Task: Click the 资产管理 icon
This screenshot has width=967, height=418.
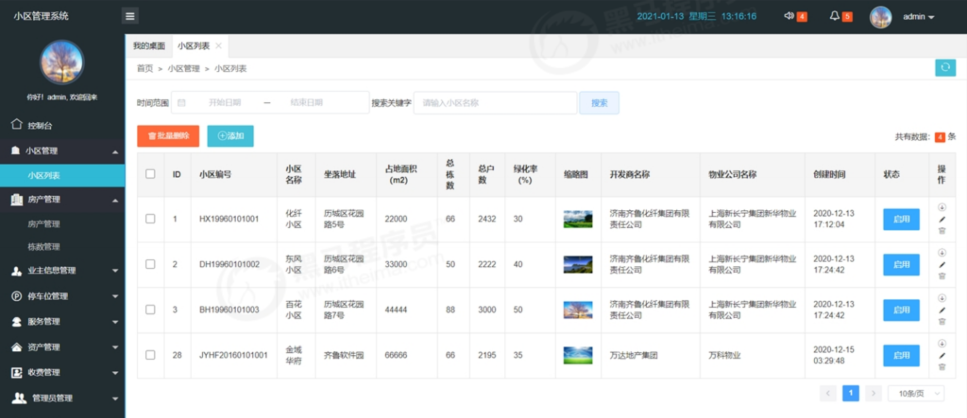Action: point(17,347)
